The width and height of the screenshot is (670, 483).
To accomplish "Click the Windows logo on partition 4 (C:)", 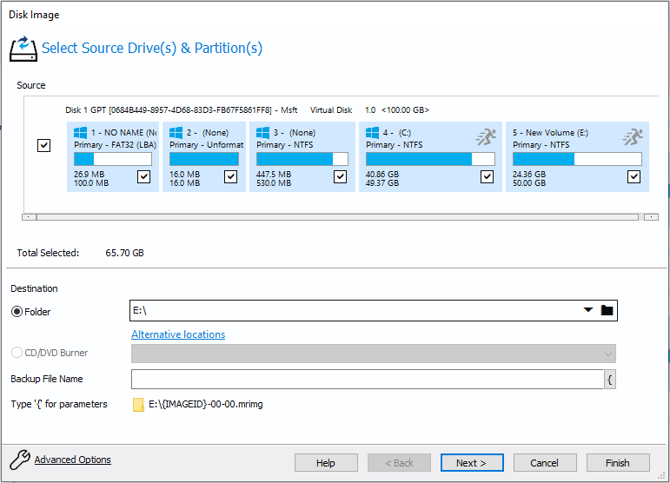I will pyautogui.click(x=373, y=132).
